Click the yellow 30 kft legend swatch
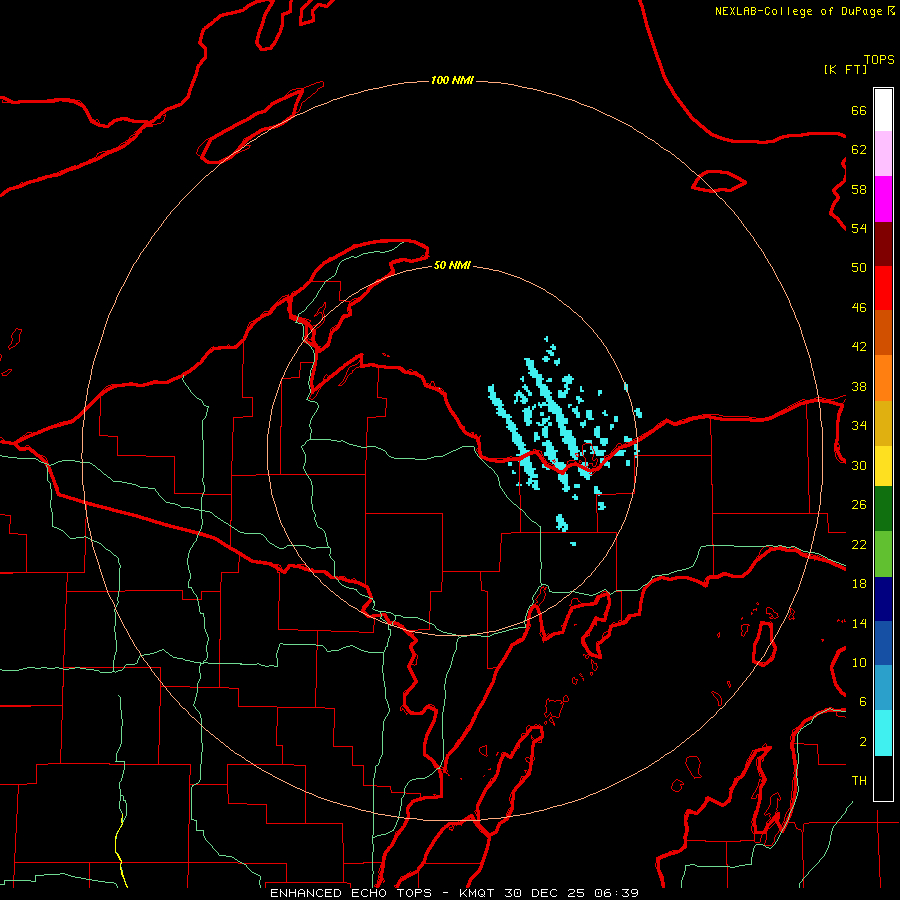Viewport: 900px width, 900px height. [x=883, y=466]
